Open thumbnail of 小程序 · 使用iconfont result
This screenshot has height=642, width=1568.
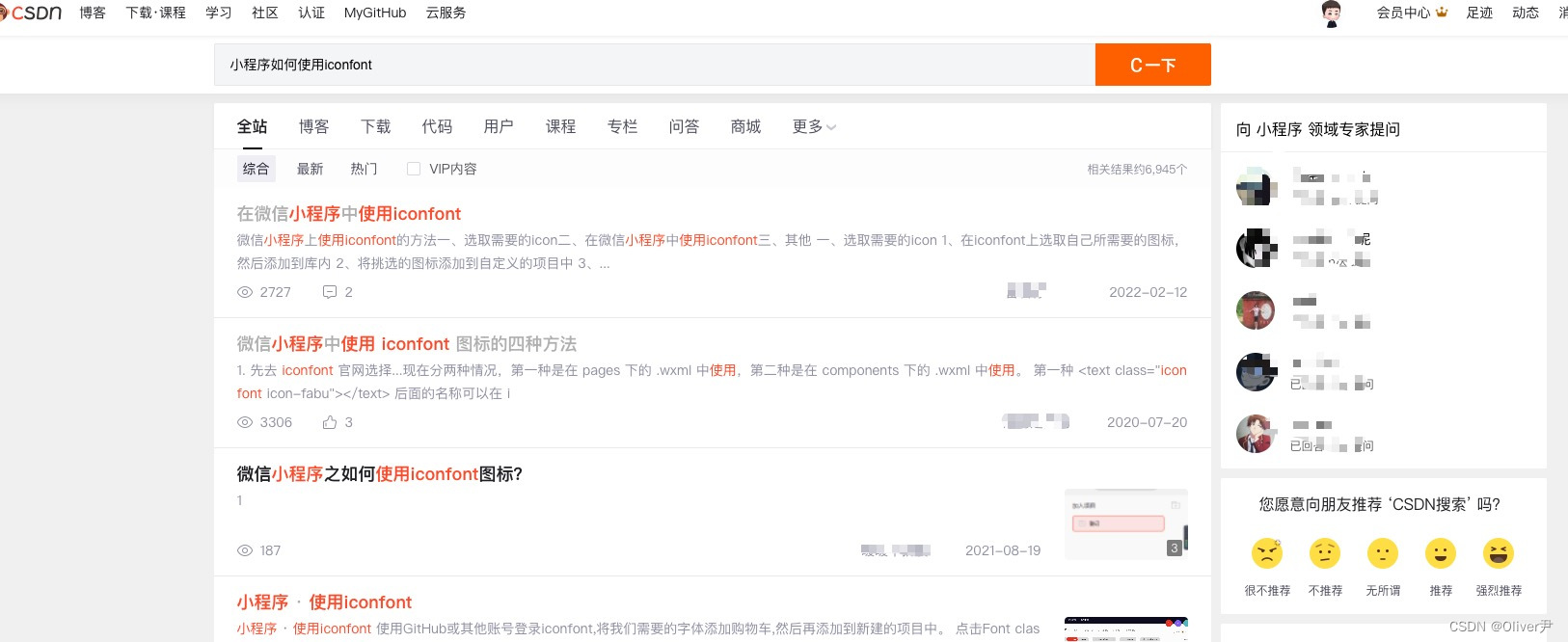click(1126, 629)
